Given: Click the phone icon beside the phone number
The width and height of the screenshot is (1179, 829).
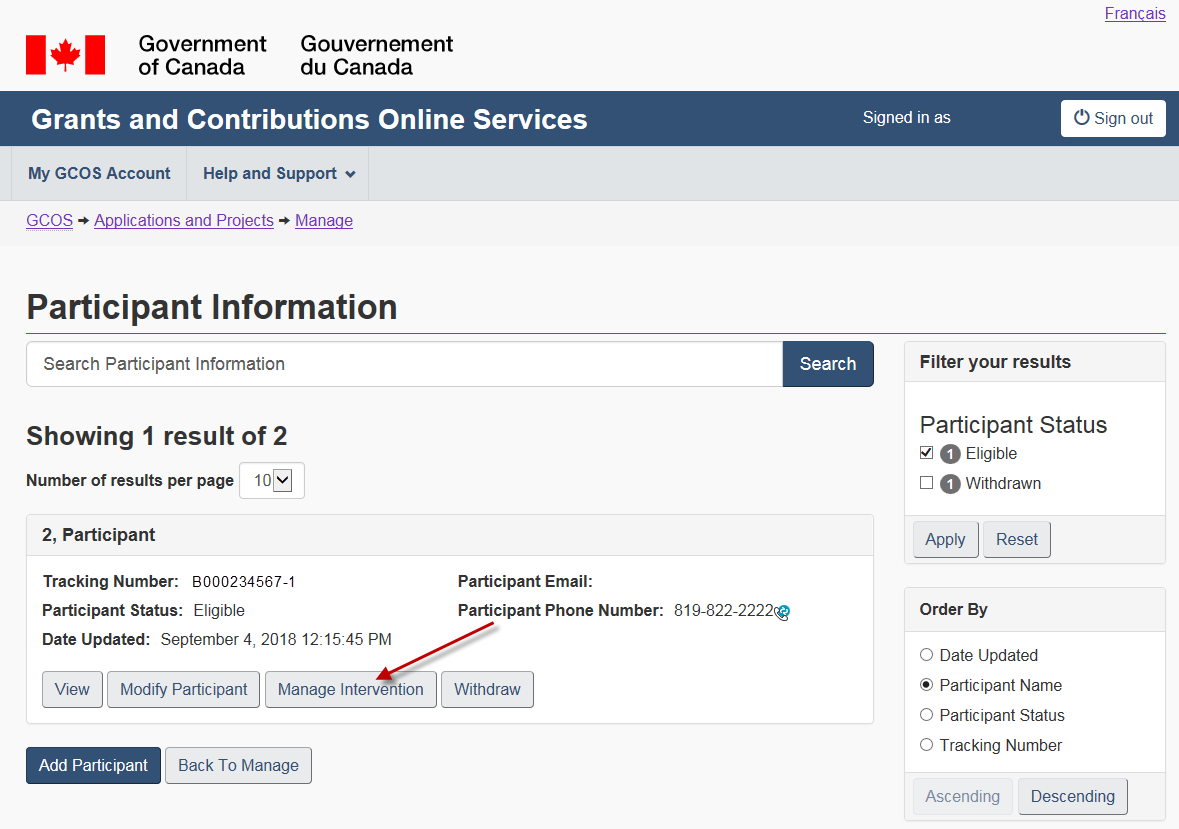Looking at the screenshot, I should pos(783,612).
